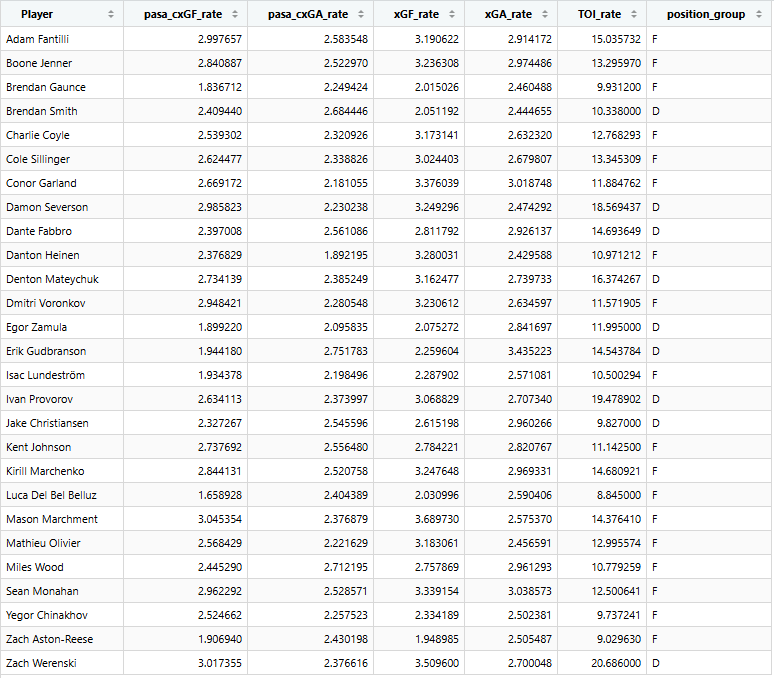
Task: Click value 2.997657 in Adam Fantilli row
Action: tap(220, 39)
